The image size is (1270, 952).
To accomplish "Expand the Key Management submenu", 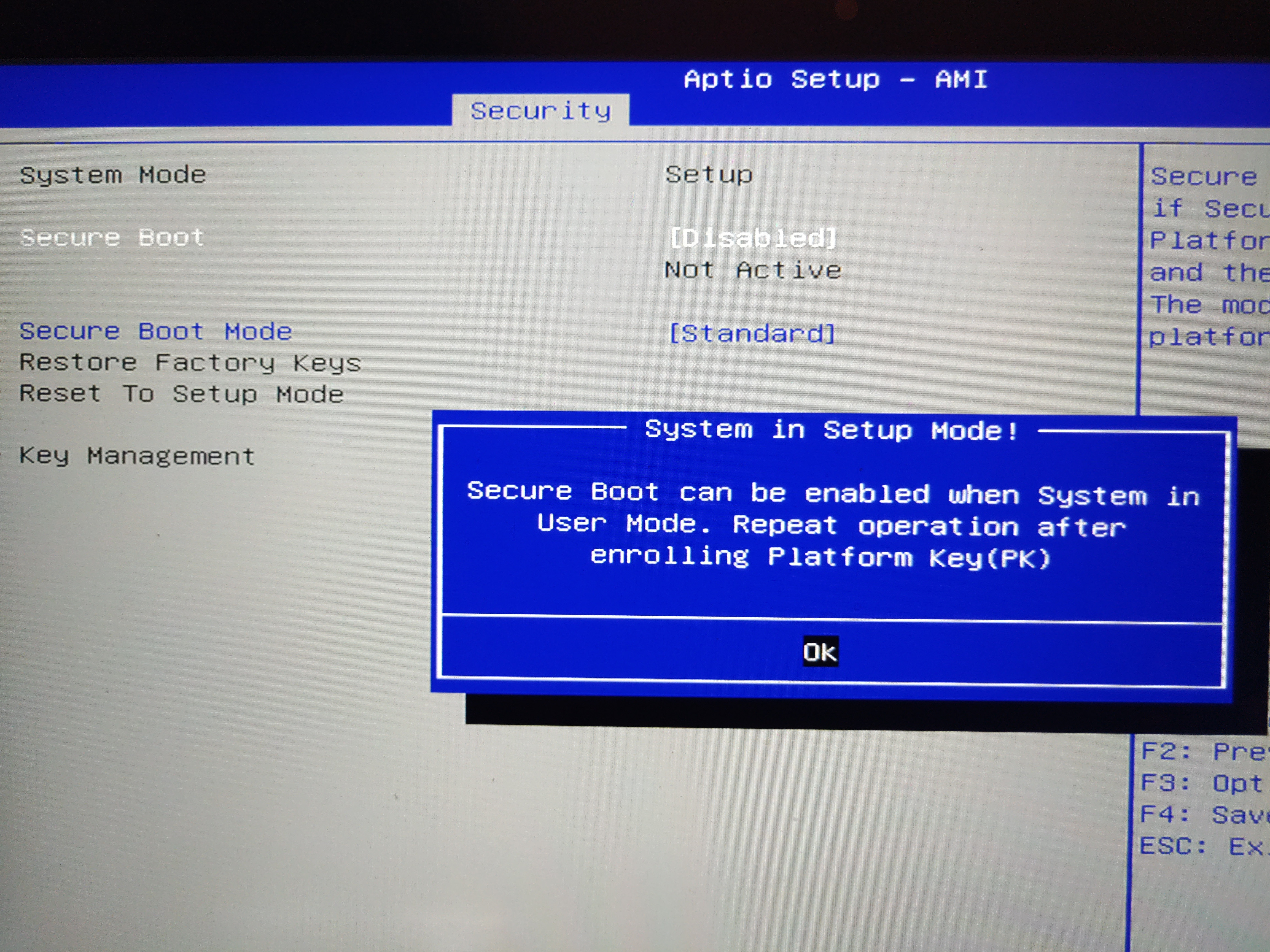I will [x=137, y=456].
